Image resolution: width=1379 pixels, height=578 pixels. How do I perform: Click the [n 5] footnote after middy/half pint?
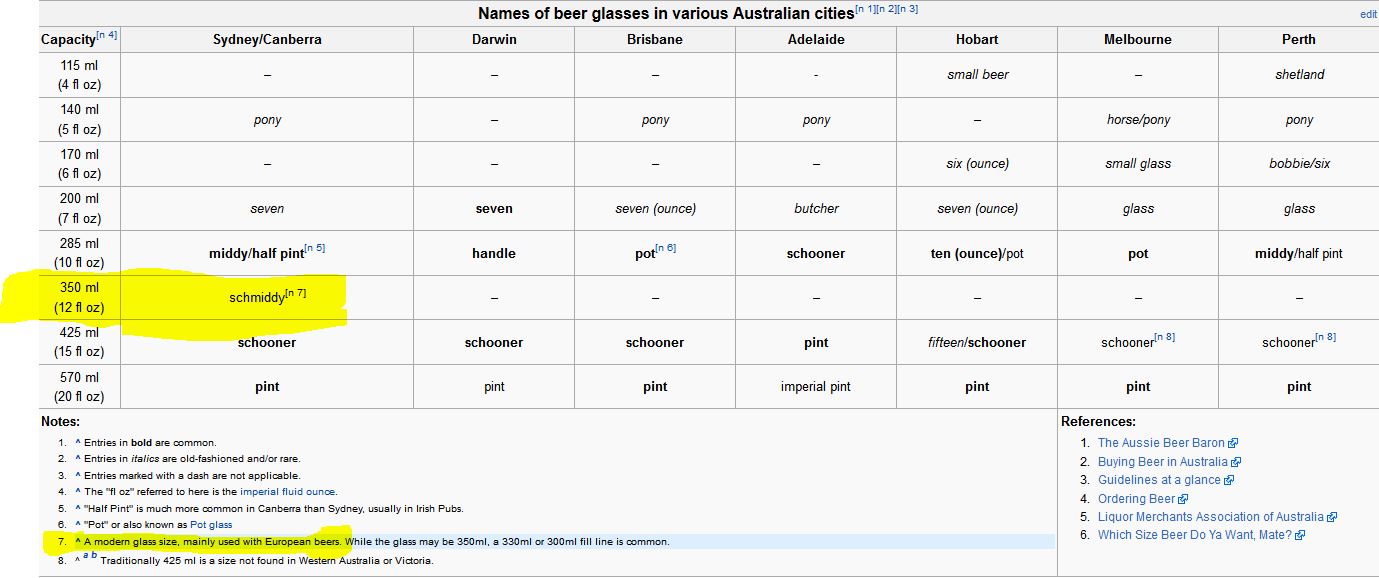pos(315,248)
